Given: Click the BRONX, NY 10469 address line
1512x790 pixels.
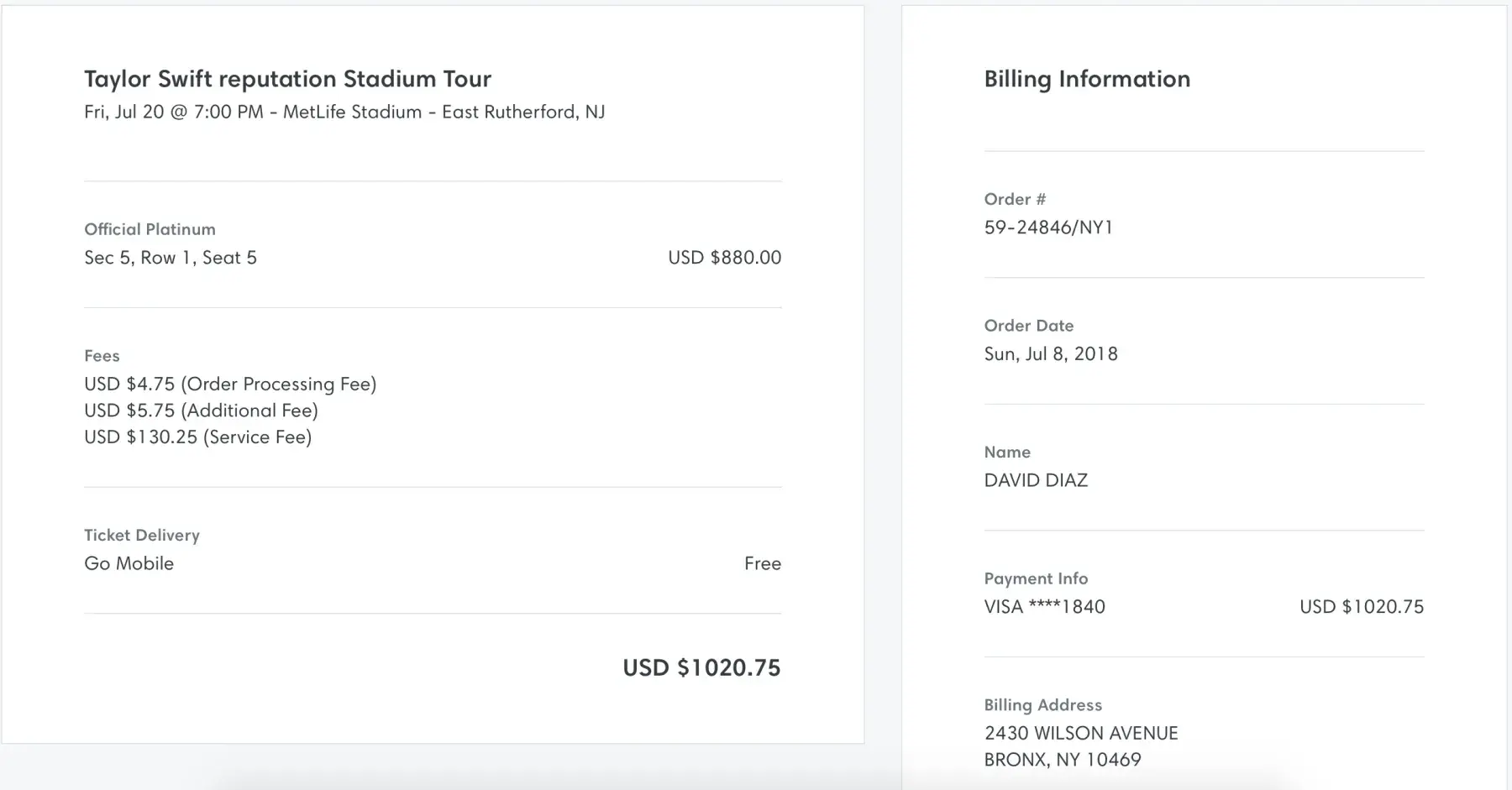Looking at the screenshot, I should tap(1063, 760).
